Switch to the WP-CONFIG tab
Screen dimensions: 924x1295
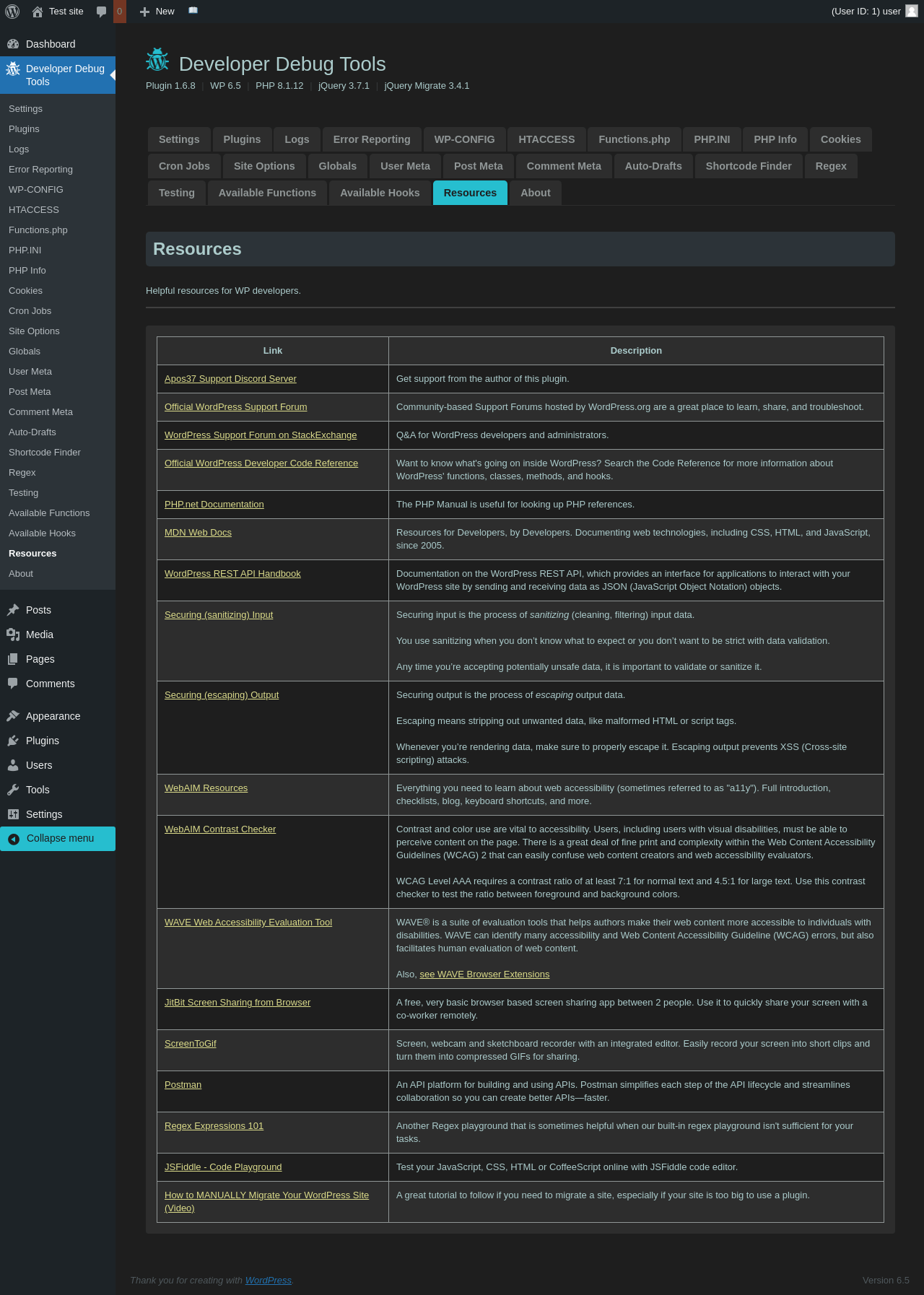pyautogui.click(x=464, y=139)
